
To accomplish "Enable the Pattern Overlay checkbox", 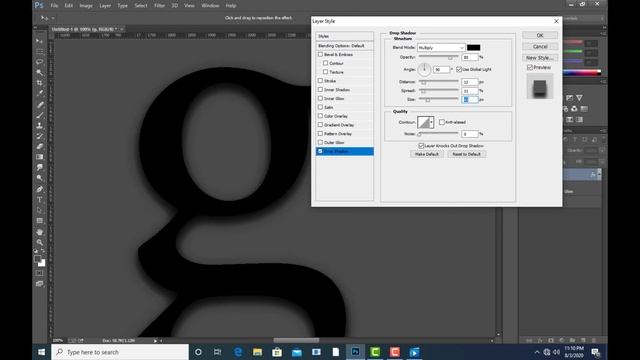I will click(x=320, y=133).
